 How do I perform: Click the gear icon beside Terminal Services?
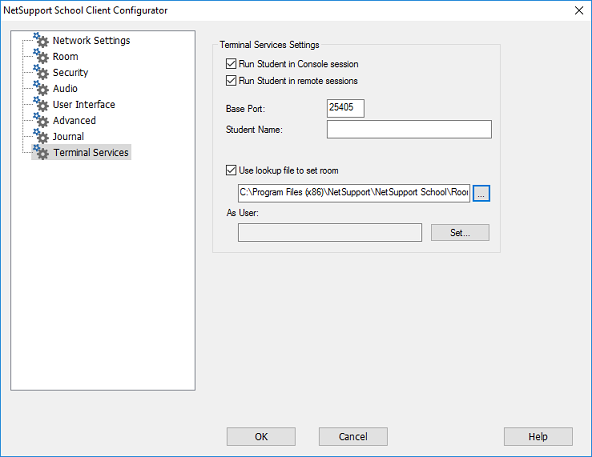tap(41, 152)
